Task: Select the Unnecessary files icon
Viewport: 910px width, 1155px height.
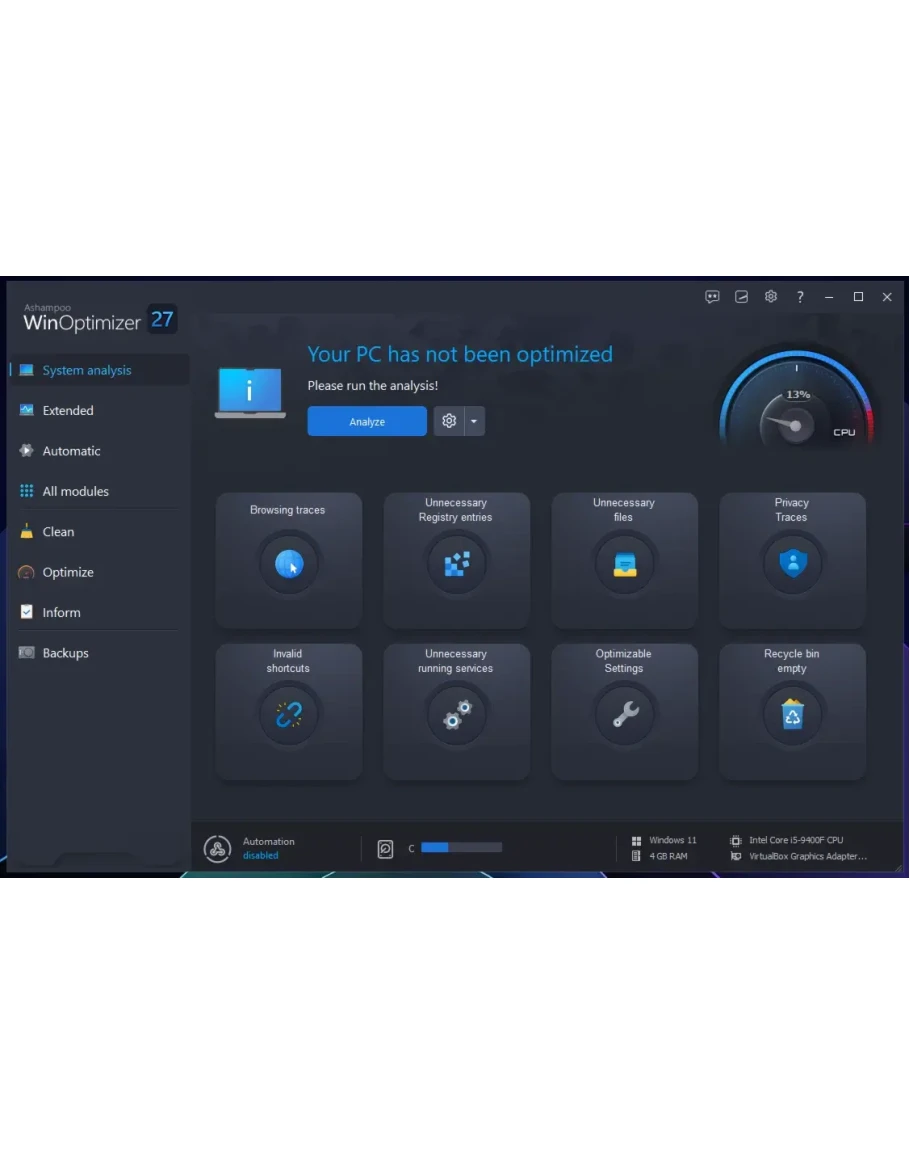Action: [x=624, y=565]
